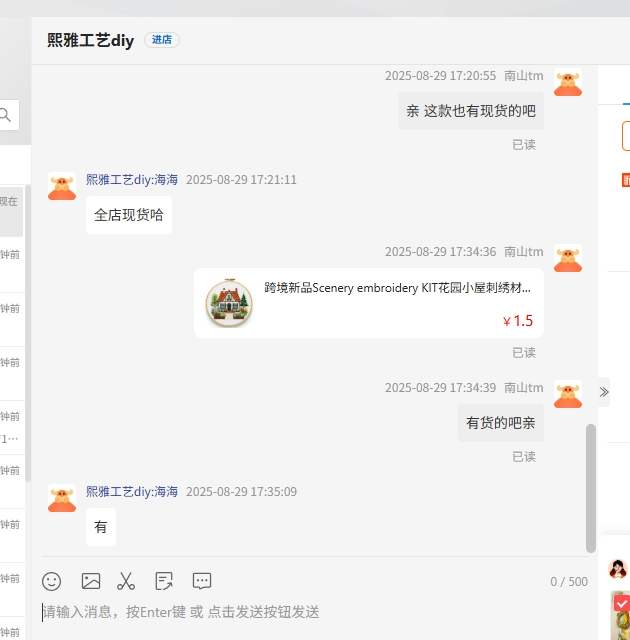The image size is (630, 640).
Task: Click sender name 熙雅工艺diy:海海 at 17:21:11
Action: [132, 180]
